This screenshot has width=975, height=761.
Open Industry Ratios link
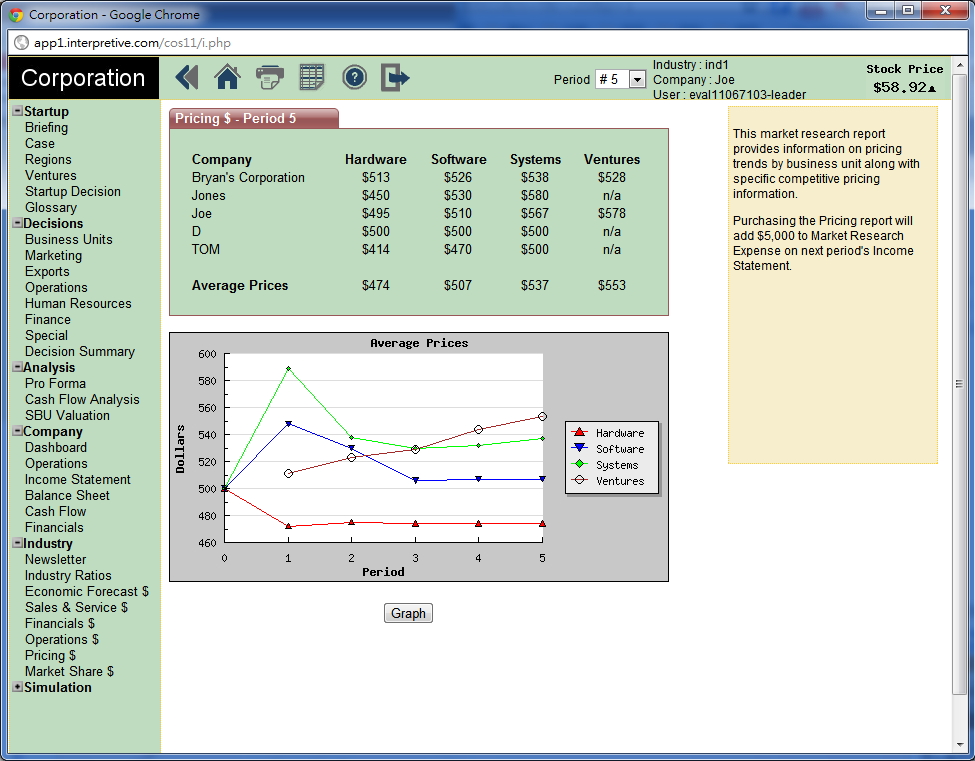coord(68,575)
